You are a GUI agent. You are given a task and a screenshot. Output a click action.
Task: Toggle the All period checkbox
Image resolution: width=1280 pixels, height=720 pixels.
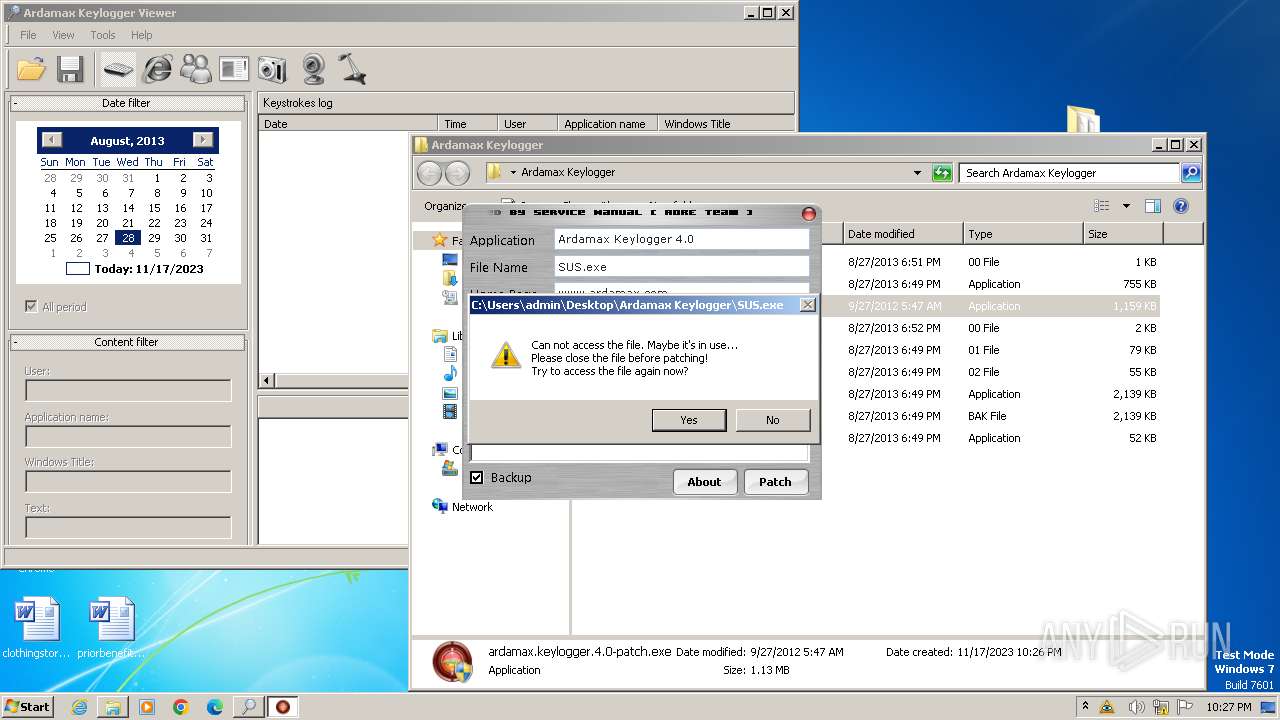click(31, 306)
